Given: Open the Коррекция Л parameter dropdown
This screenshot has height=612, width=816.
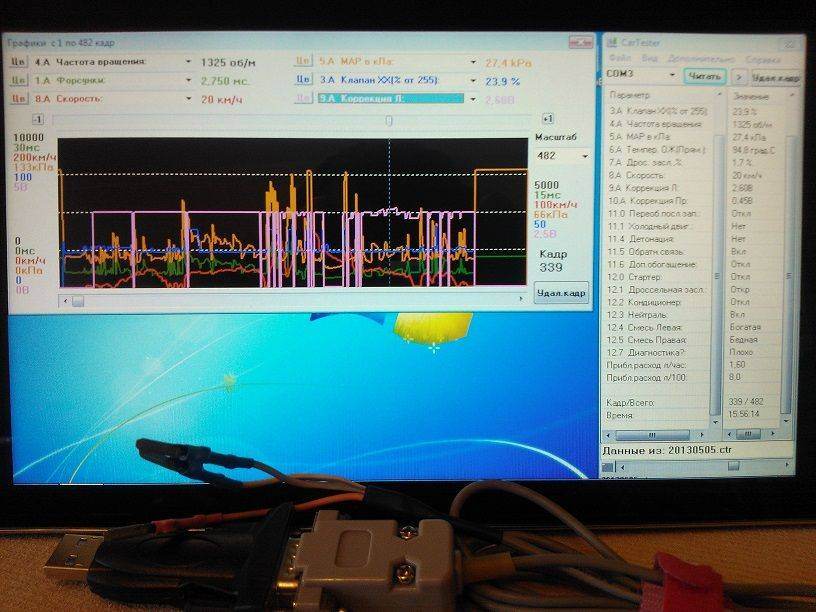Looking at the screenshot, I should (471, 99).
